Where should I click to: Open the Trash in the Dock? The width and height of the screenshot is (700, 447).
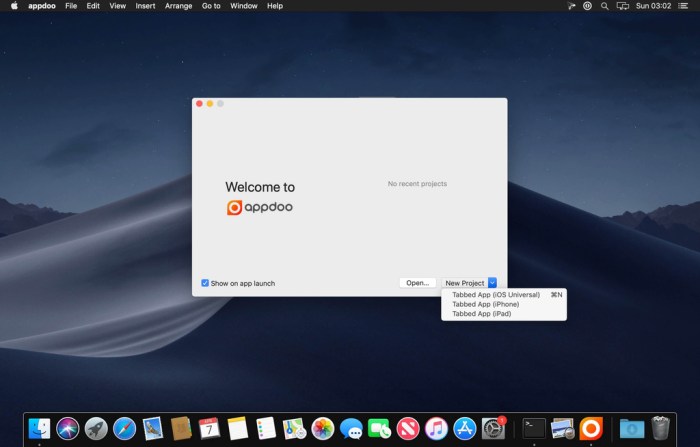(660, 428)
